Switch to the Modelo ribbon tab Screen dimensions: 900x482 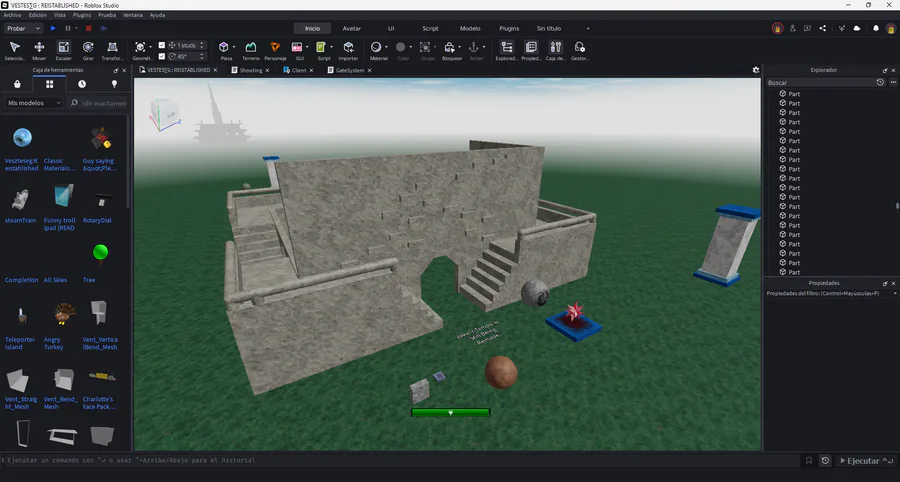(470, 28)
